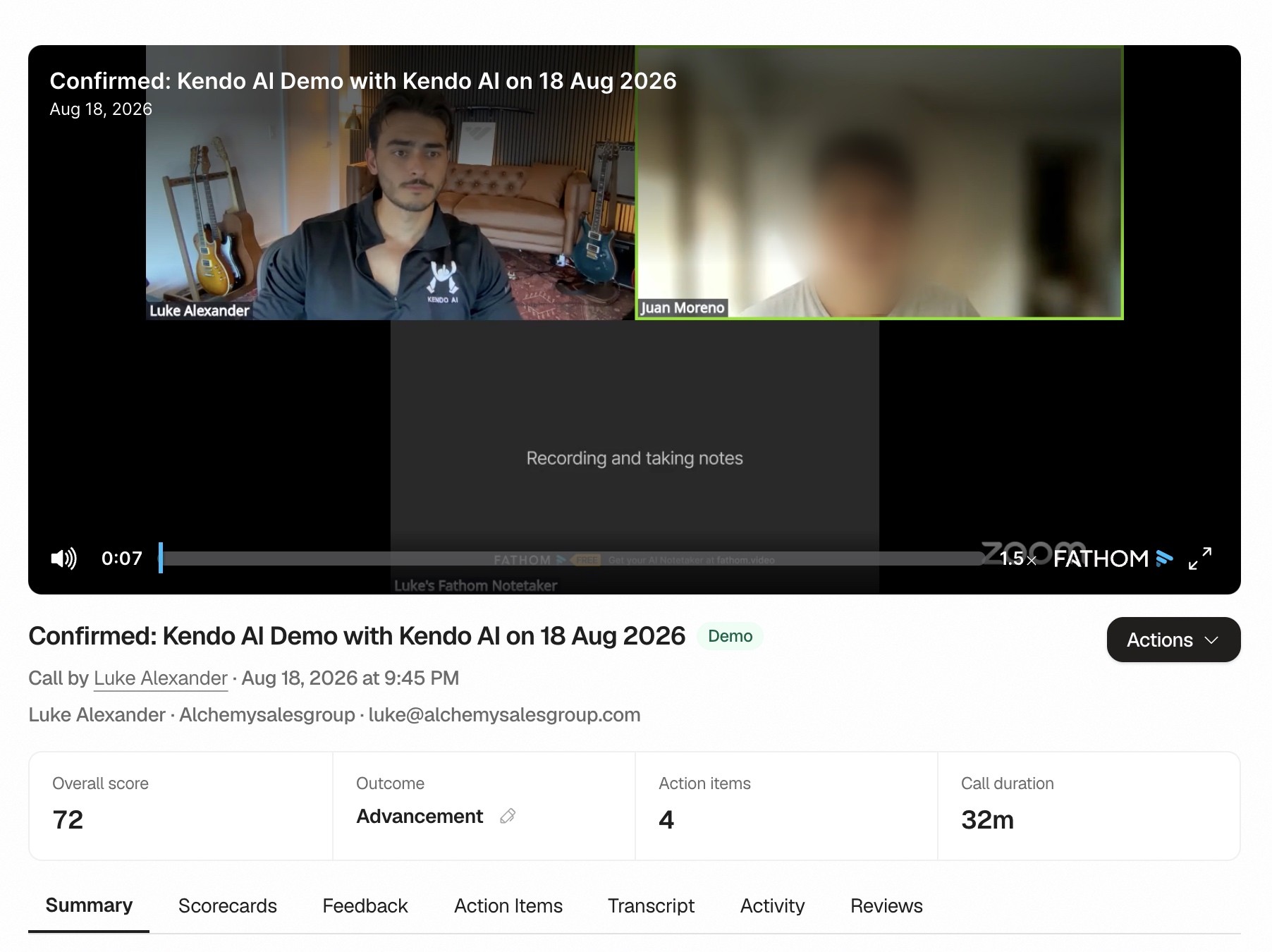1272x952 pixels.
Task: View the Transcript tab
Action: click(651, 905)
